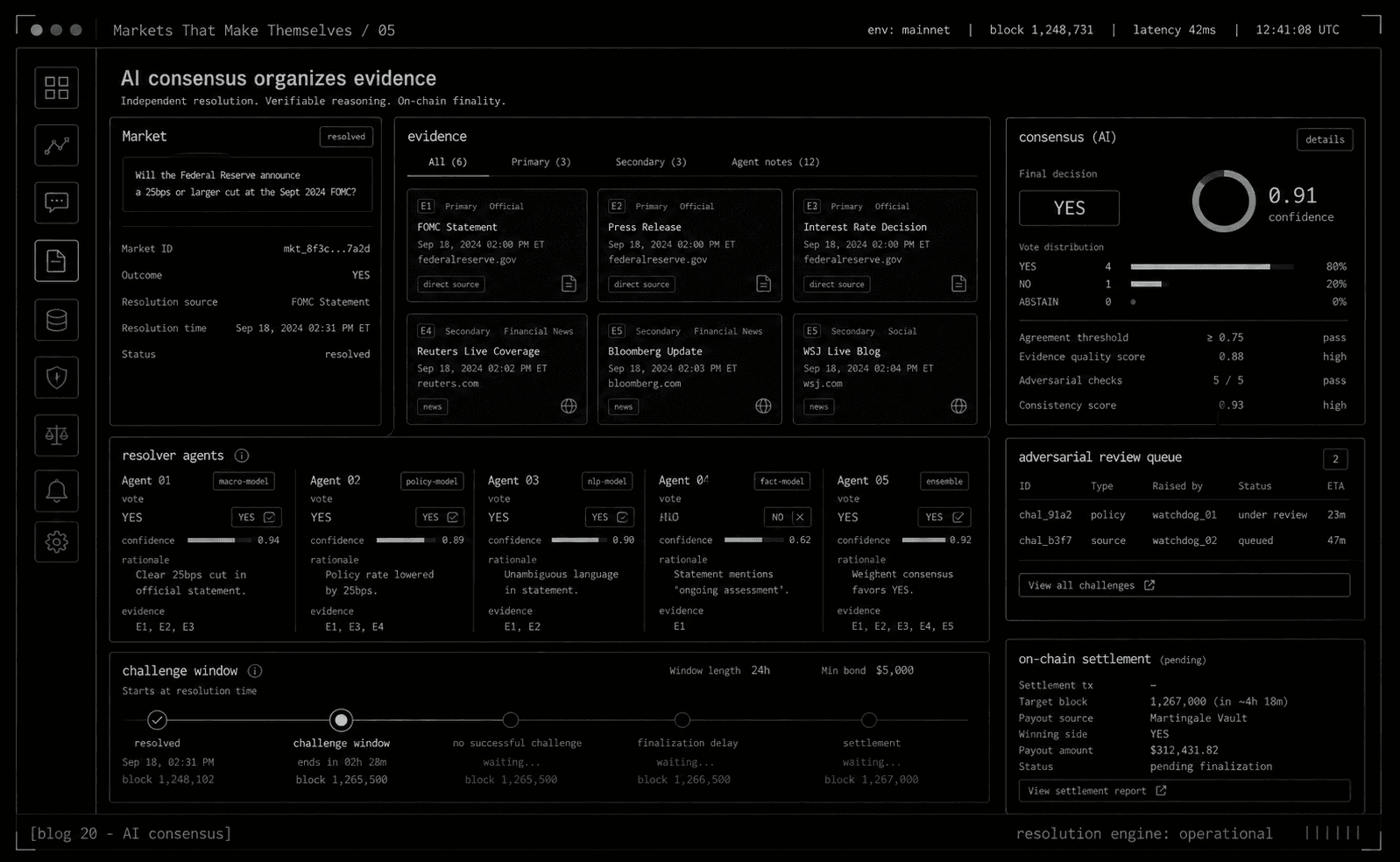Viewport: 1400px width, 862px height.
Task: Open the analytics line-chart sidebar icon
Action: (x=57, y=145)
